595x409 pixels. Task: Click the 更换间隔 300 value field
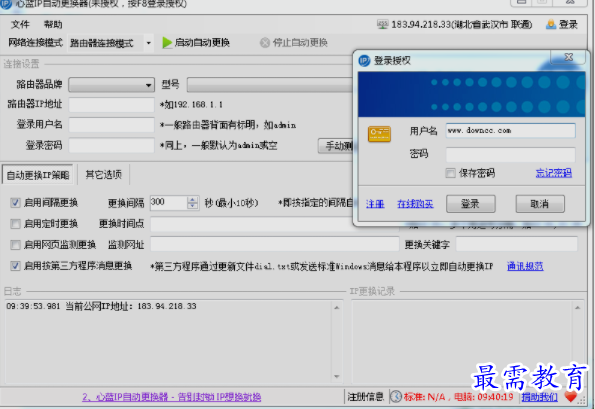click(168, 203)
